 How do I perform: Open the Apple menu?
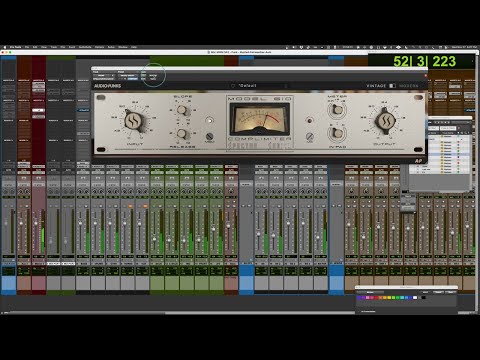(5, 47)
